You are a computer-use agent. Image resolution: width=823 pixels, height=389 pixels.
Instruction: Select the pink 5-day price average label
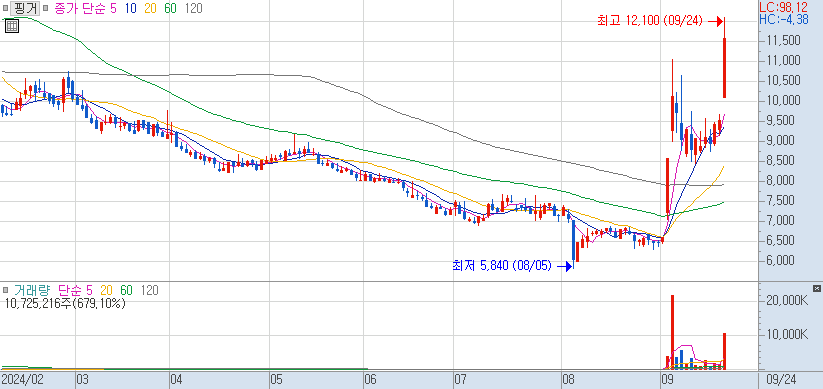[114, 8]
